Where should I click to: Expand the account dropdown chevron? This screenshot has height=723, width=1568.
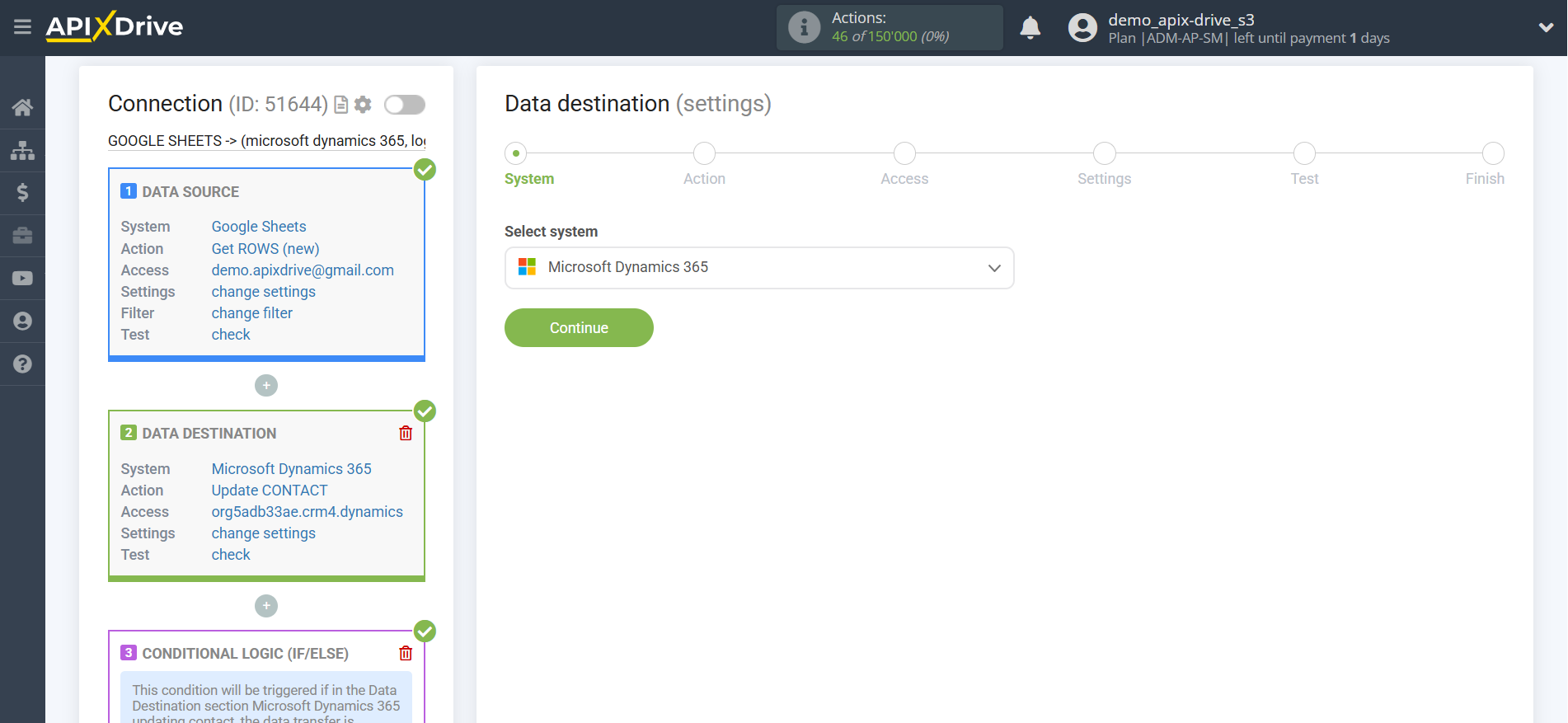[x=1546, y=28]
